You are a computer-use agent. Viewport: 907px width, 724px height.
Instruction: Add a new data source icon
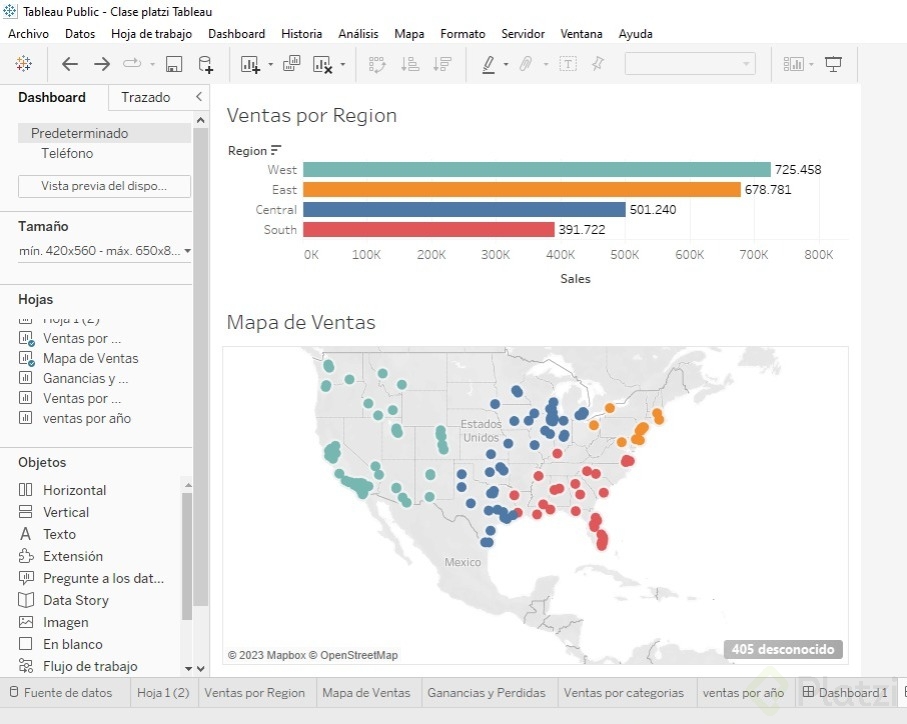click(x=205, y=64)
